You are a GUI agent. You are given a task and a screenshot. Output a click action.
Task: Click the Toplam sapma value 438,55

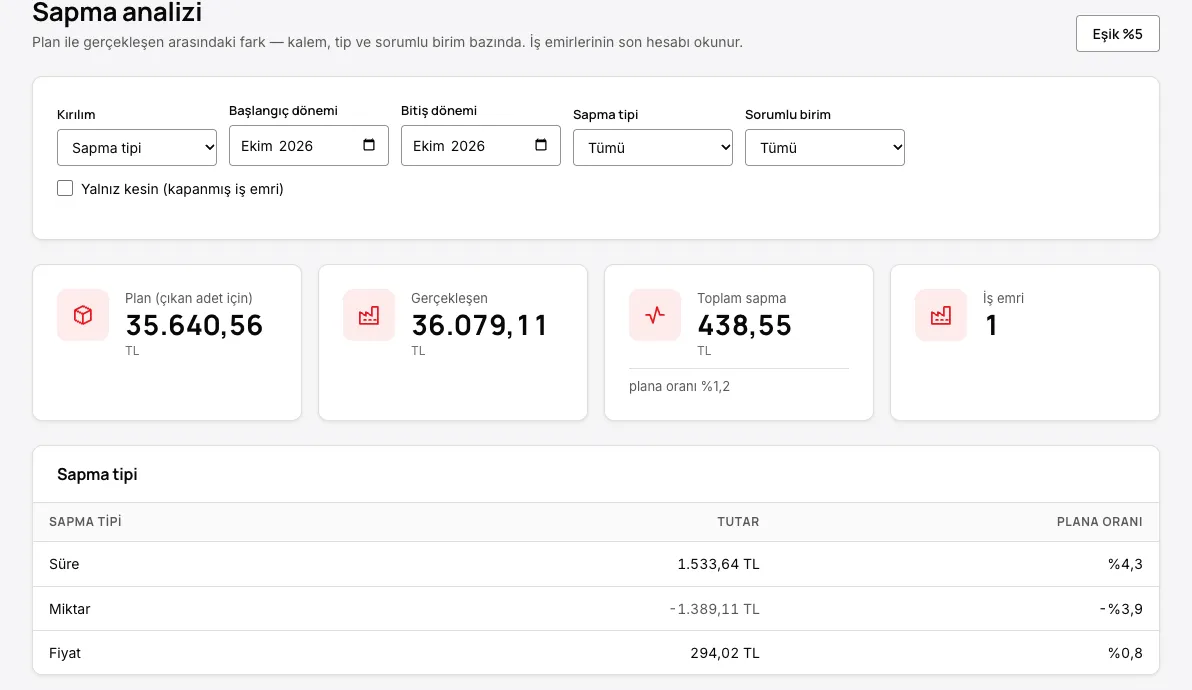pyautogui.click(x=744, y=325)
